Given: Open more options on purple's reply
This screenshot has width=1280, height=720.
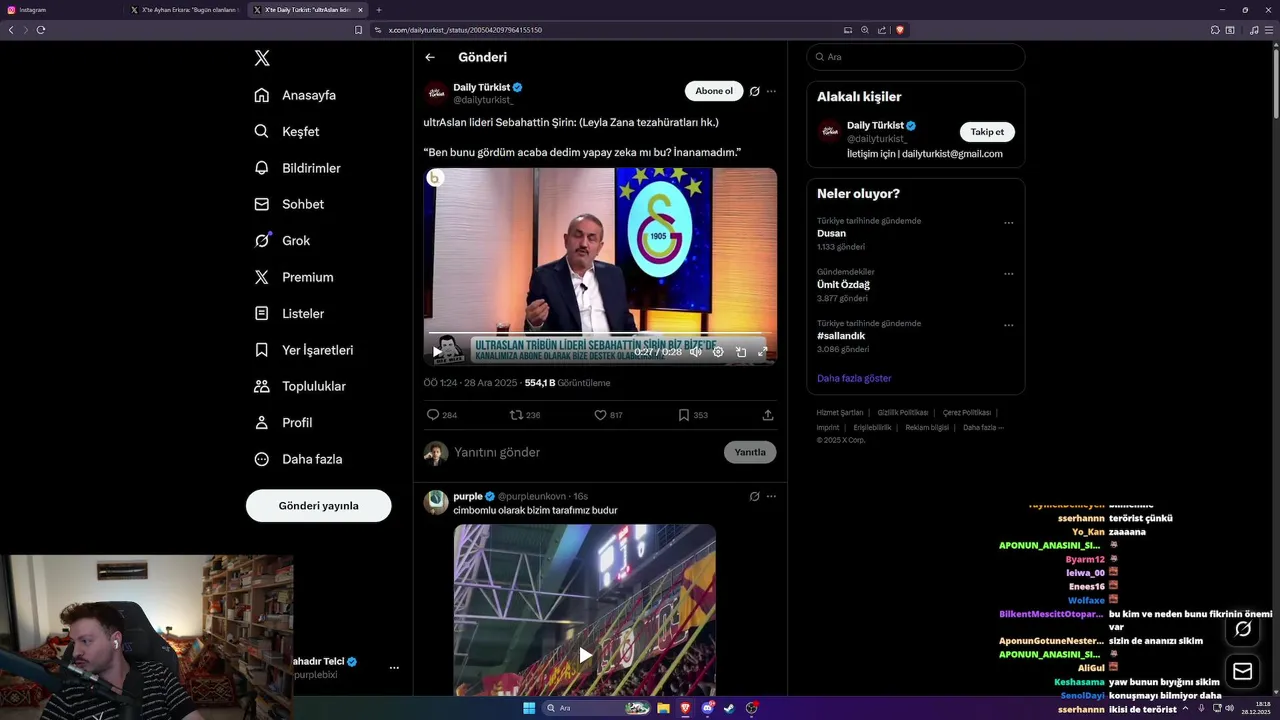Looking at the screenshot, I should click(x=771, y=496).
